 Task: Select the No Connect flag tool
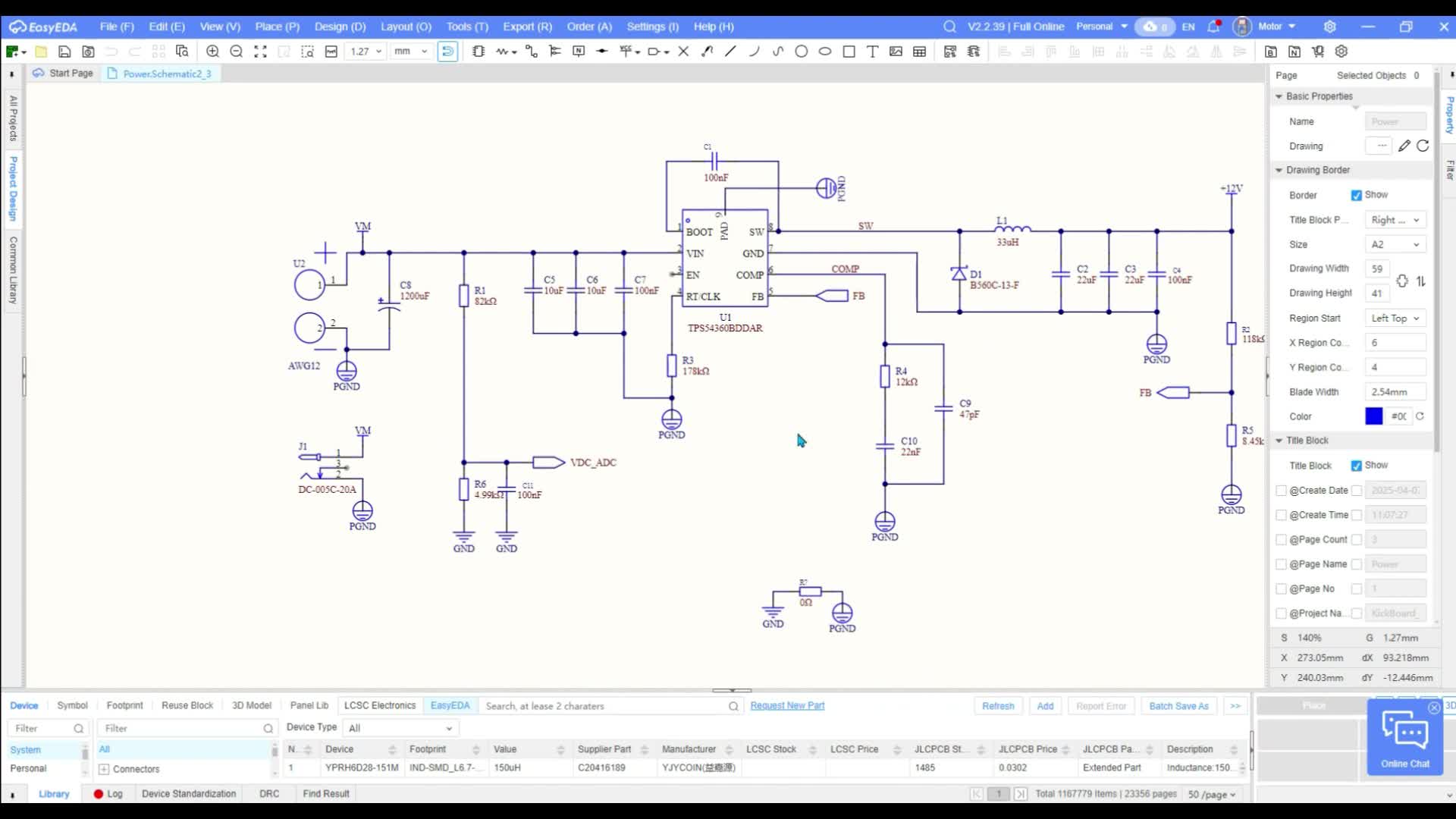[x=683, y=52]
